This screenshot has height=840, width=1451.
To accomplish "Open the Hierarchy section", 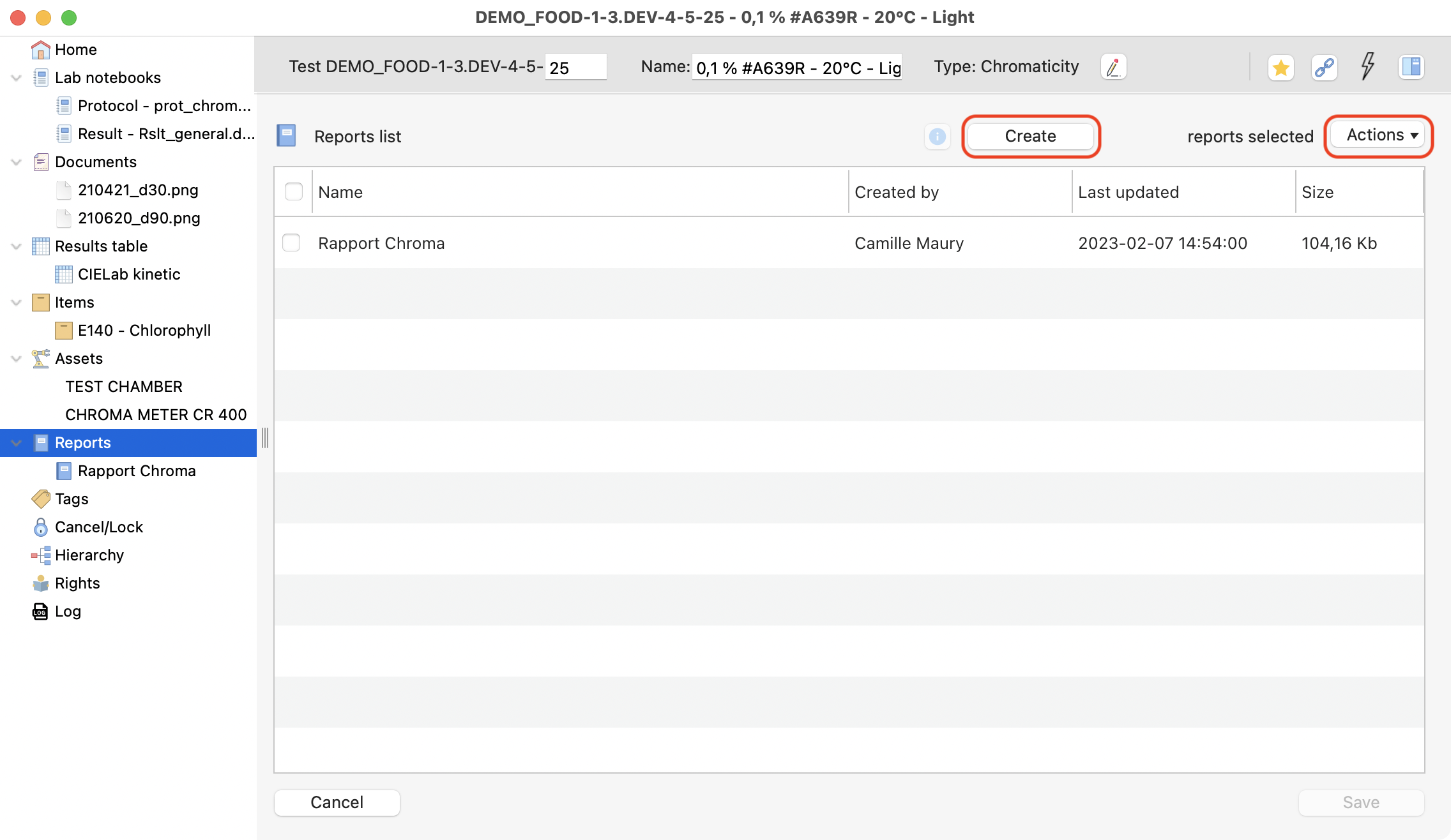I will tap(89, 555).
